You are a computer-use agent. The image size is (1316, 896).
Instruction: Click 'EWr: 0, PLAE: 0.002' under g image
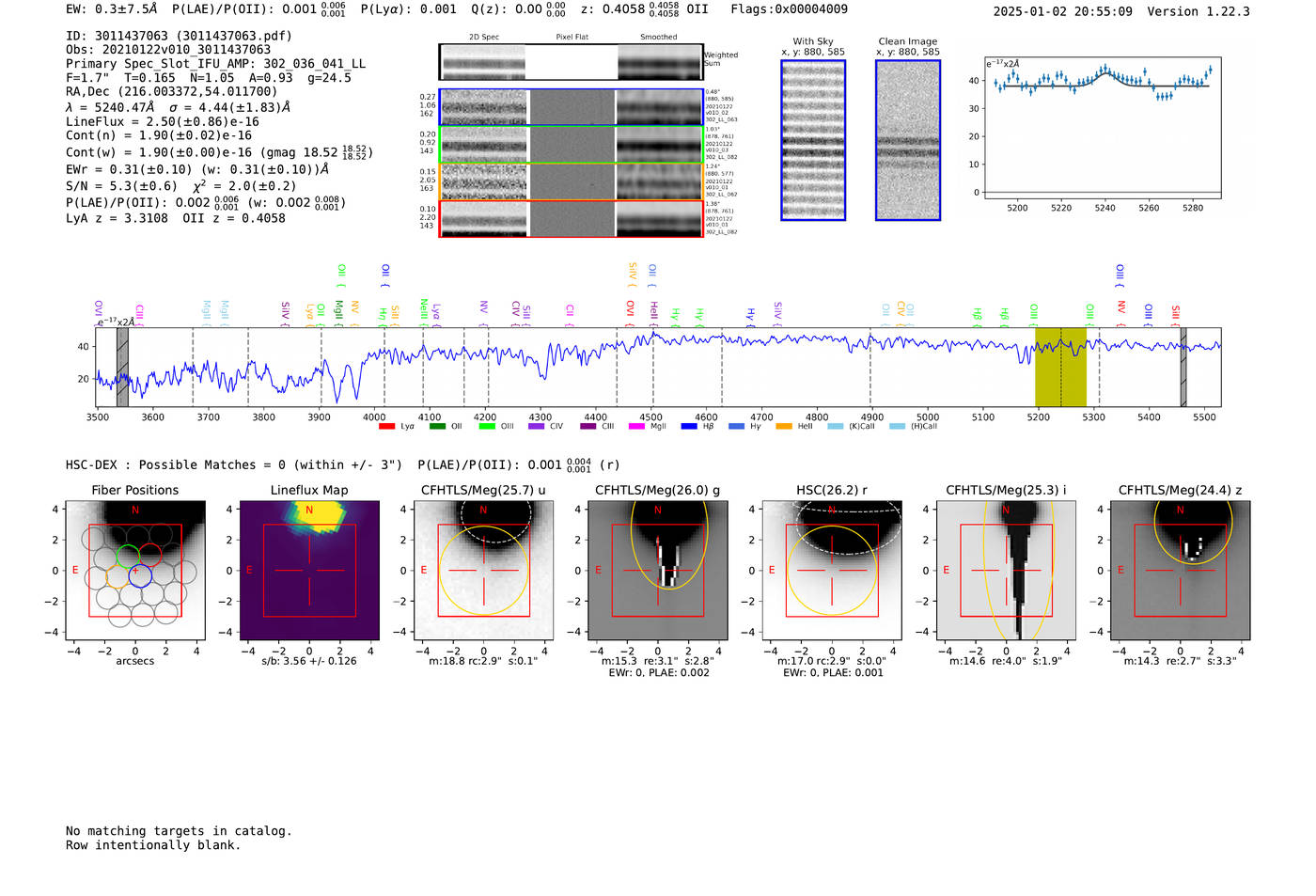click(658, 673)
